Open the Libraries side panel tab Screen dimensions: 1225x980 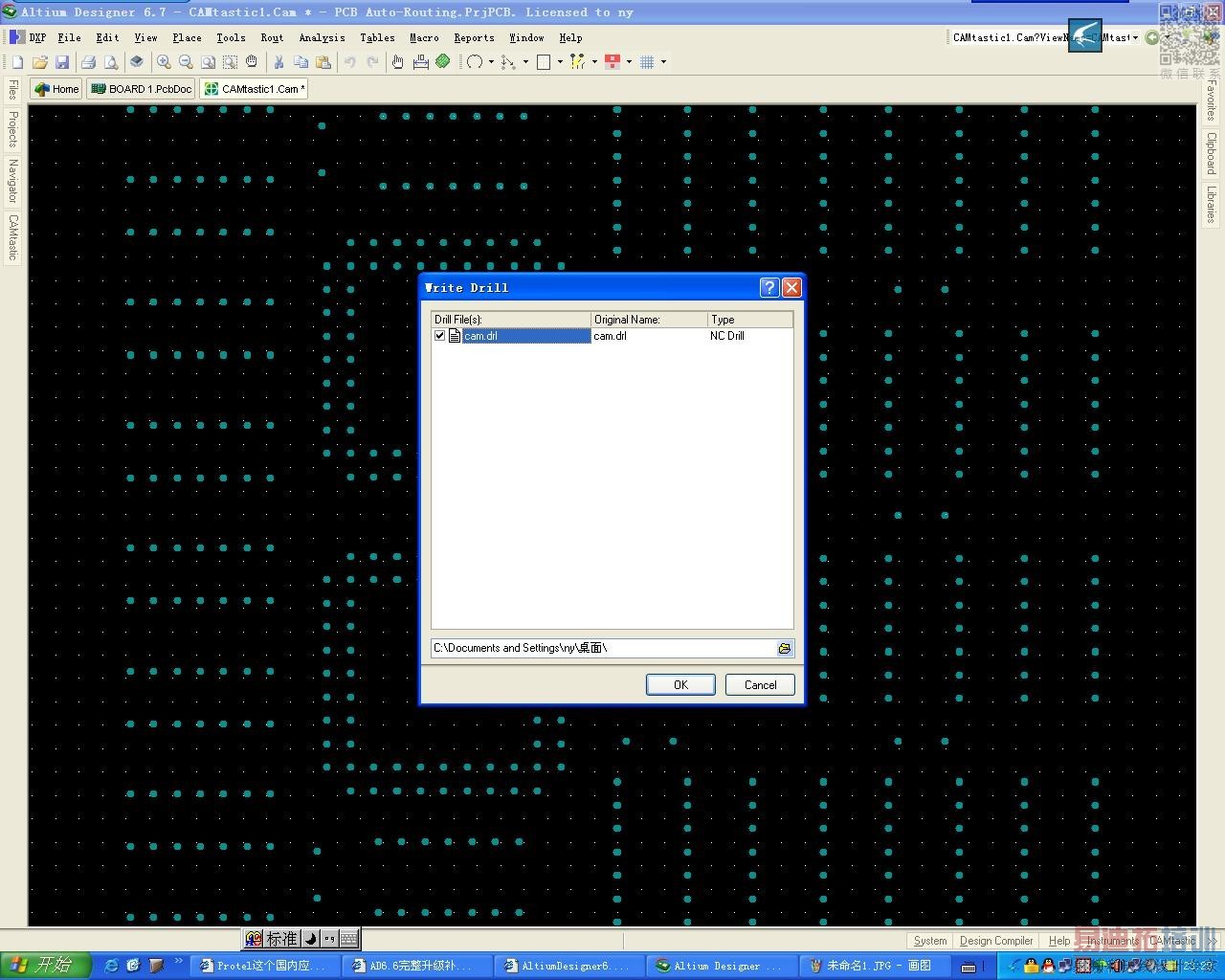1211,205
